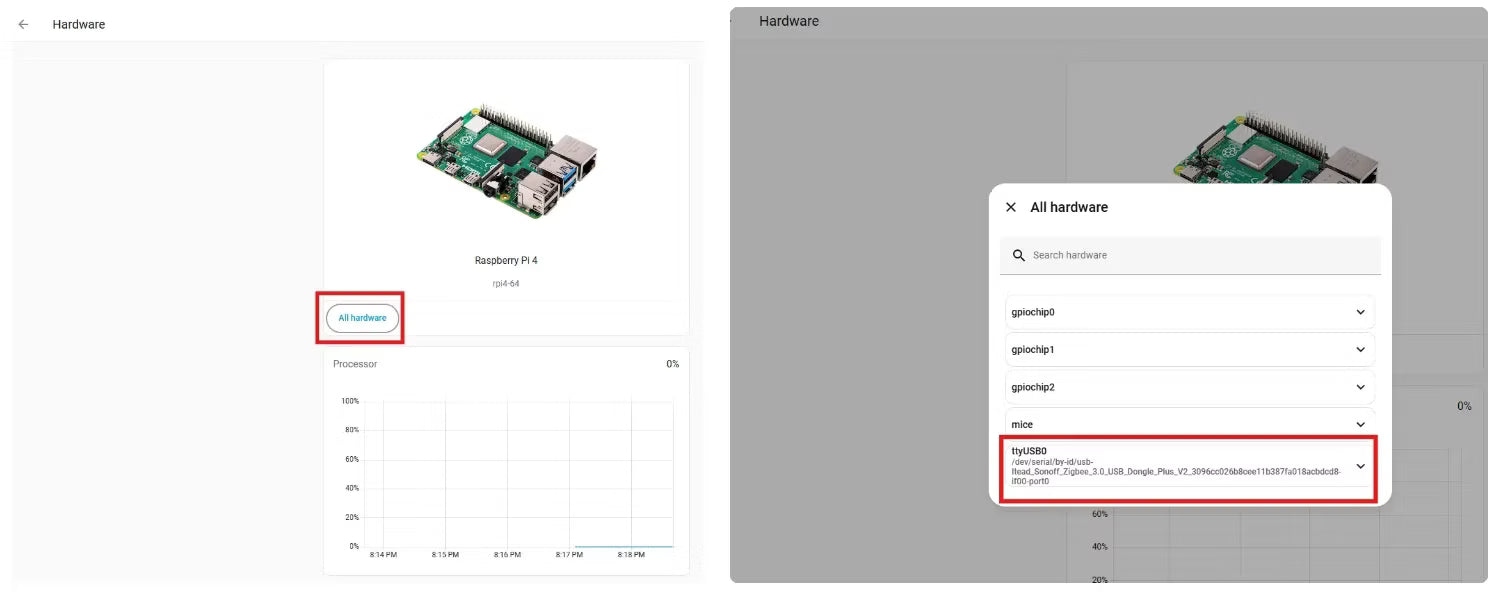Expand the gpiochip0 entry
The image size is (1493, 596).
pyautogui.click(x=1360, y=312)
